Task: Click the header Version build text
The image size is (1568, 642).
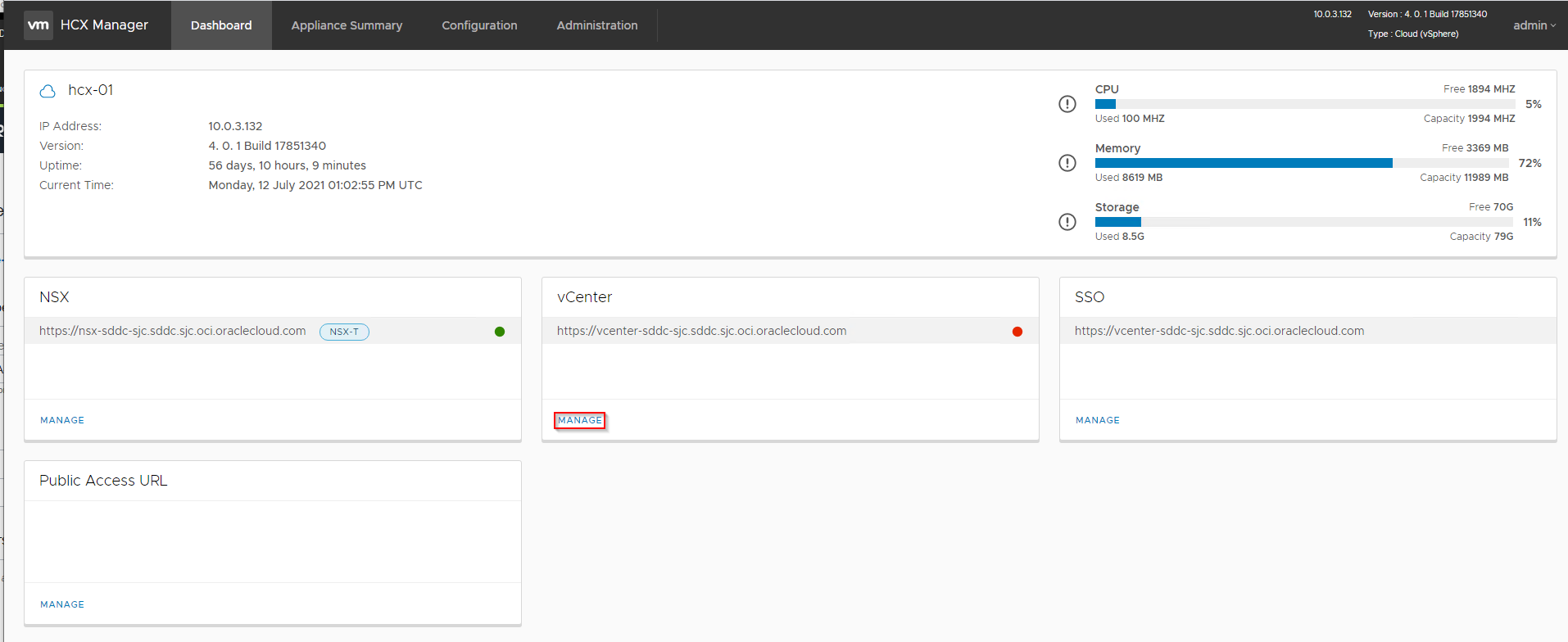Action: click(1428, 14)
